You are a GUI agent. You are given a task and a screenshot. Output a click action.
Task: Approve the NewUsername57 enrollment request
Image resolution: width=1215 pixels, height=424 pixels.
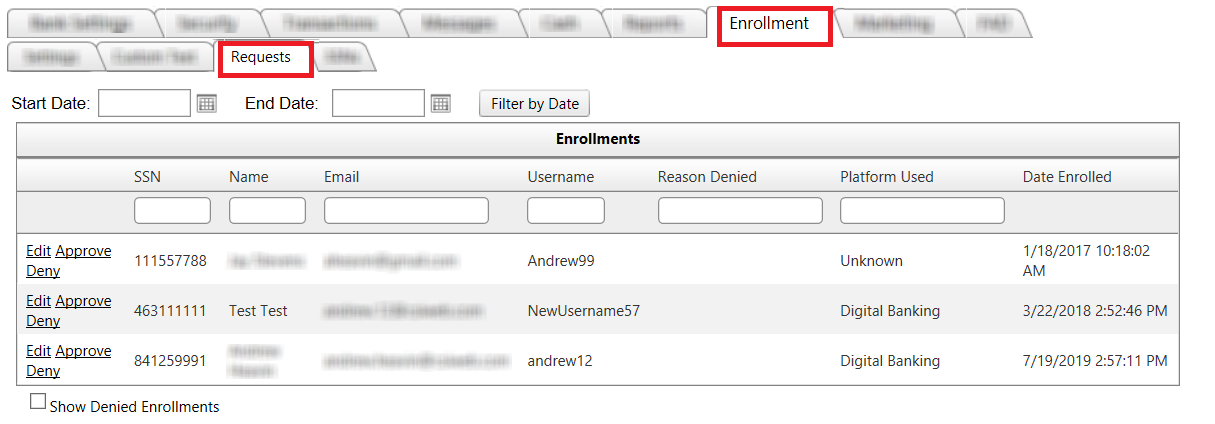click(x=83, y=301)
